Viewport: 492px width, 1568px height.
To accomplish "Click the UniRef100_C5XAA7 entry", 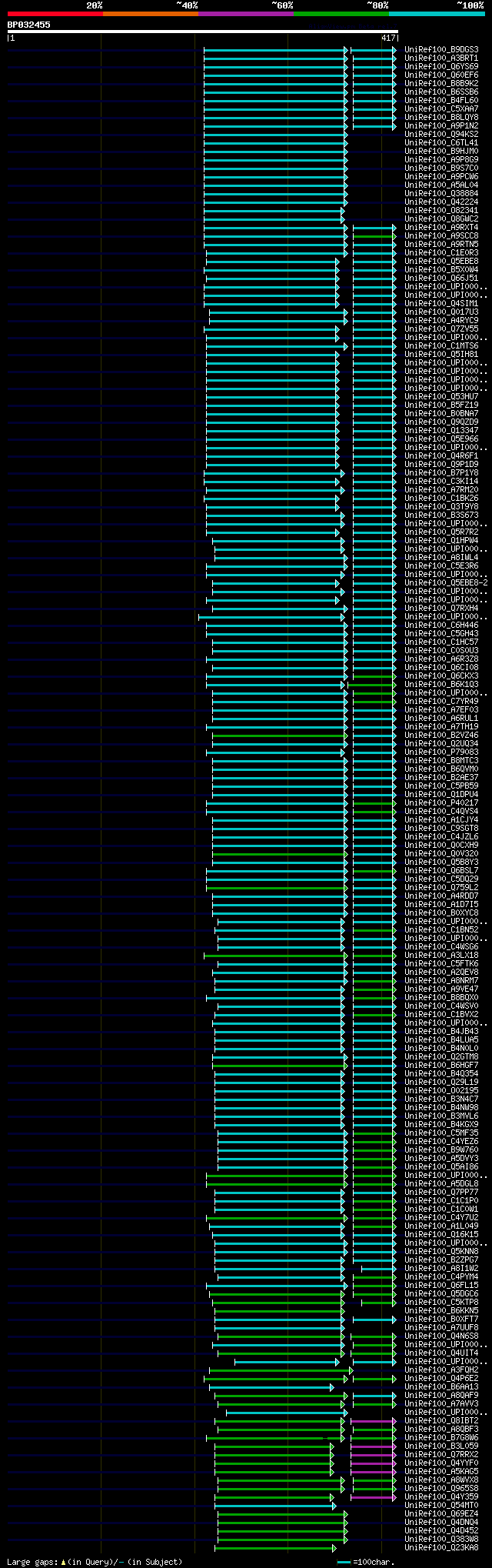I will (441, 108).
